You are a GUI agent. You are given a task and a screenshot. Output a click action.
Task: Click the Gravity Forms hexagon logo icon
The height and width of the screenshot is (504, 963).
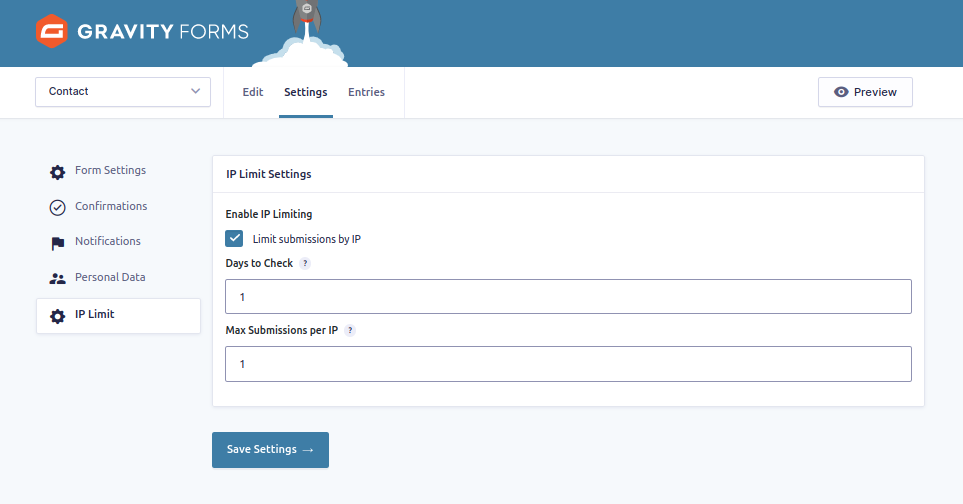52,31
